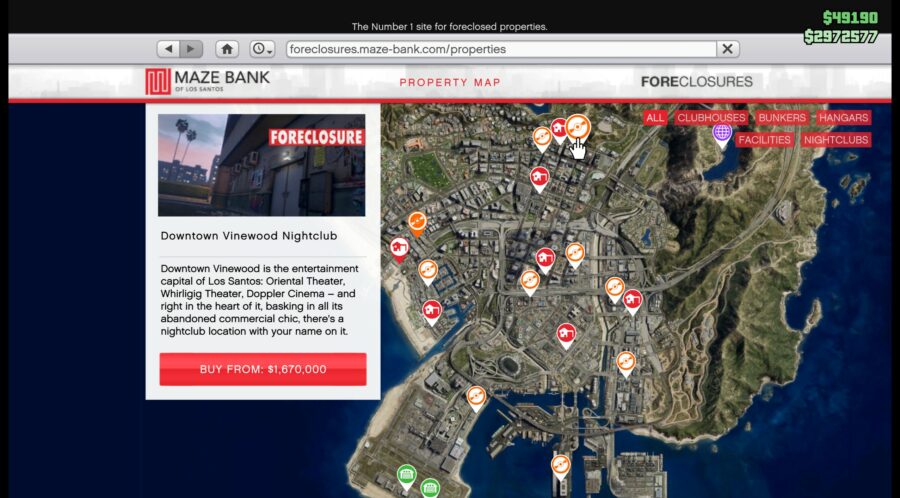
Task: Select the easternmost clubhouse marker
Action: coord(632,300)
